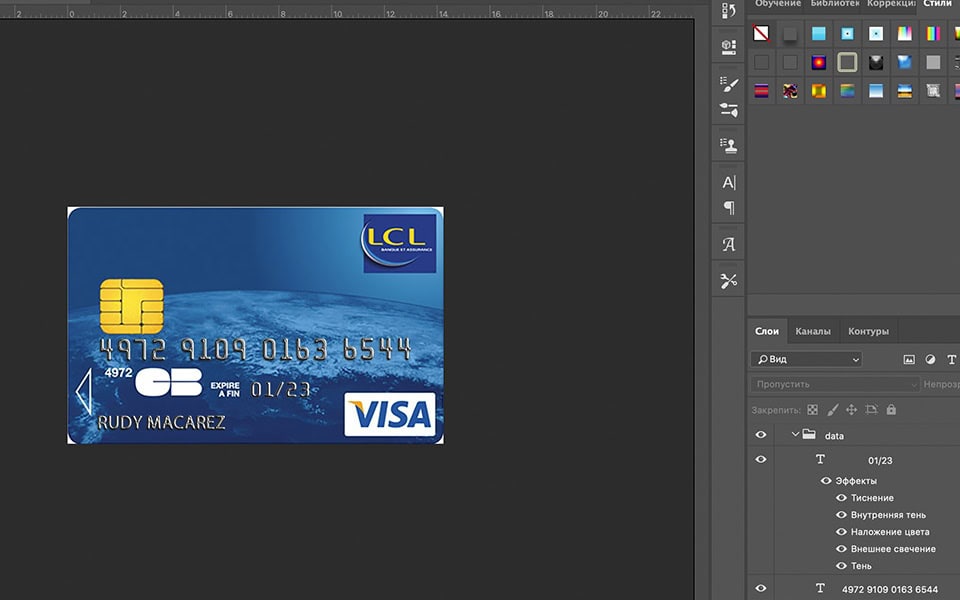The image size is (960, 600).
Task: Lock image pixels brush icon
Action: pyautogui.click(x=833, y=410)
